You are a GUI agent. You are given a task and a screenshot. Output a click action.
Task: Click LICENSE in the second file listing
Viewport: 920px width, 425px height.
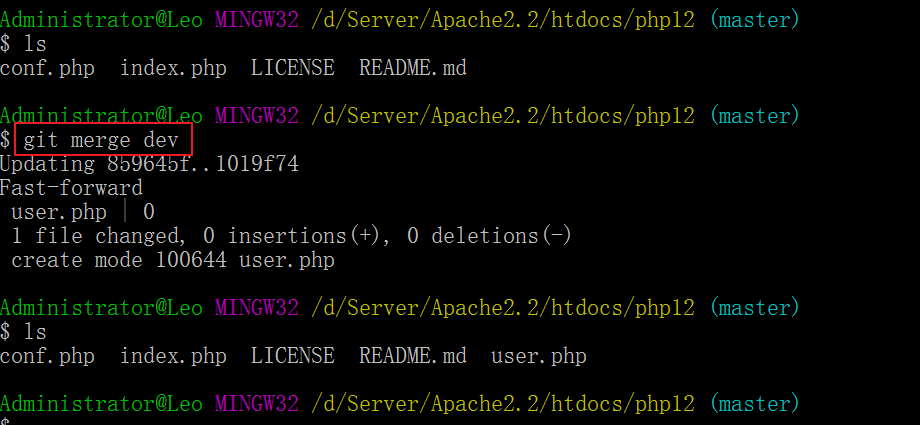pos(292,356)
